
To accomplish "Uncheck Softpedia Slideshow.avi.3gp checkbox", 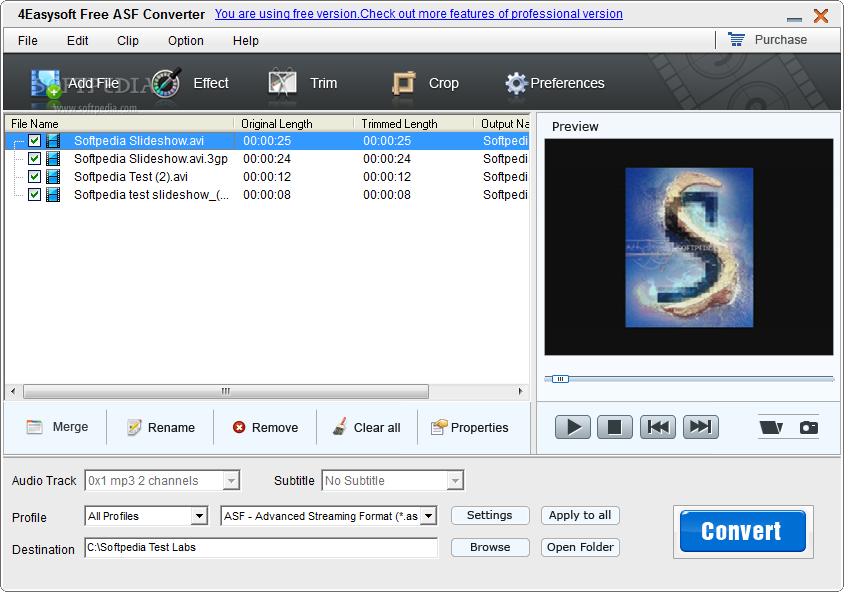I will pyautogui.click(x=34, y=159).
